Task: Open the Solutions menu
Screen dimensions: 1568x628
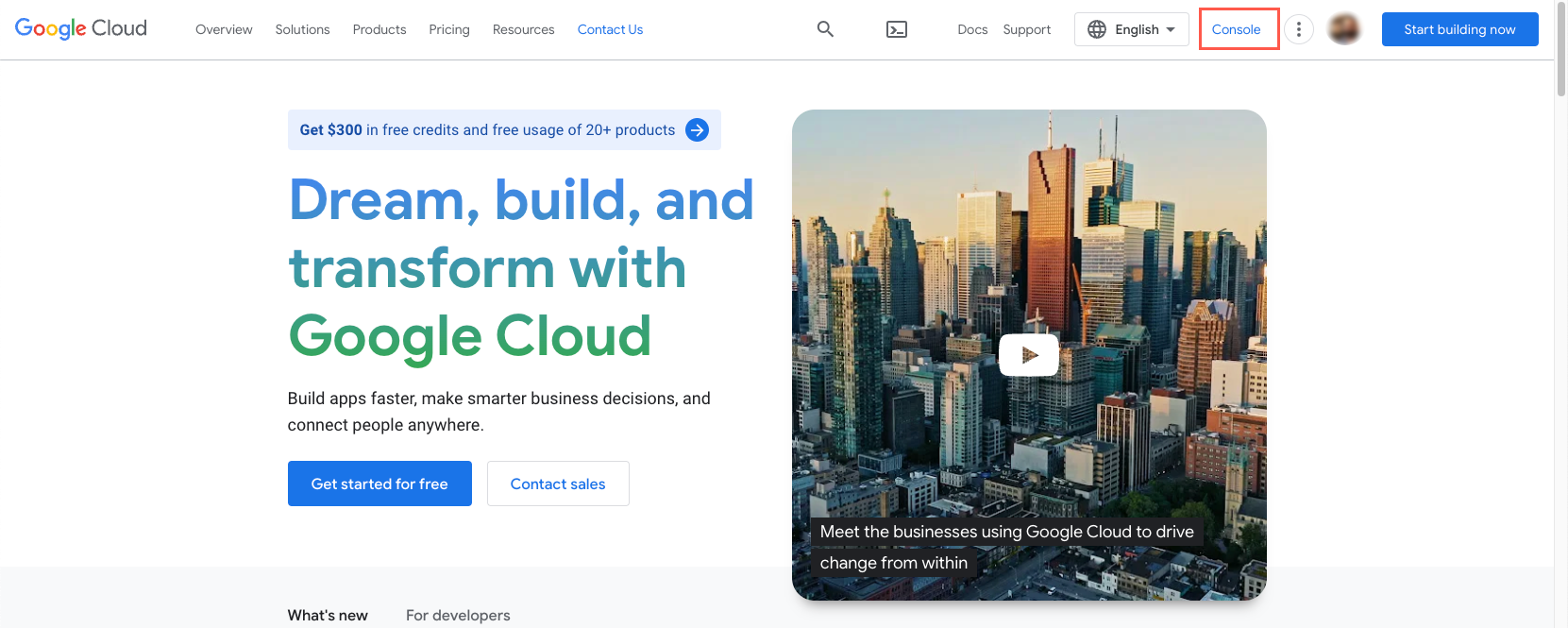Action: [302, 29]
